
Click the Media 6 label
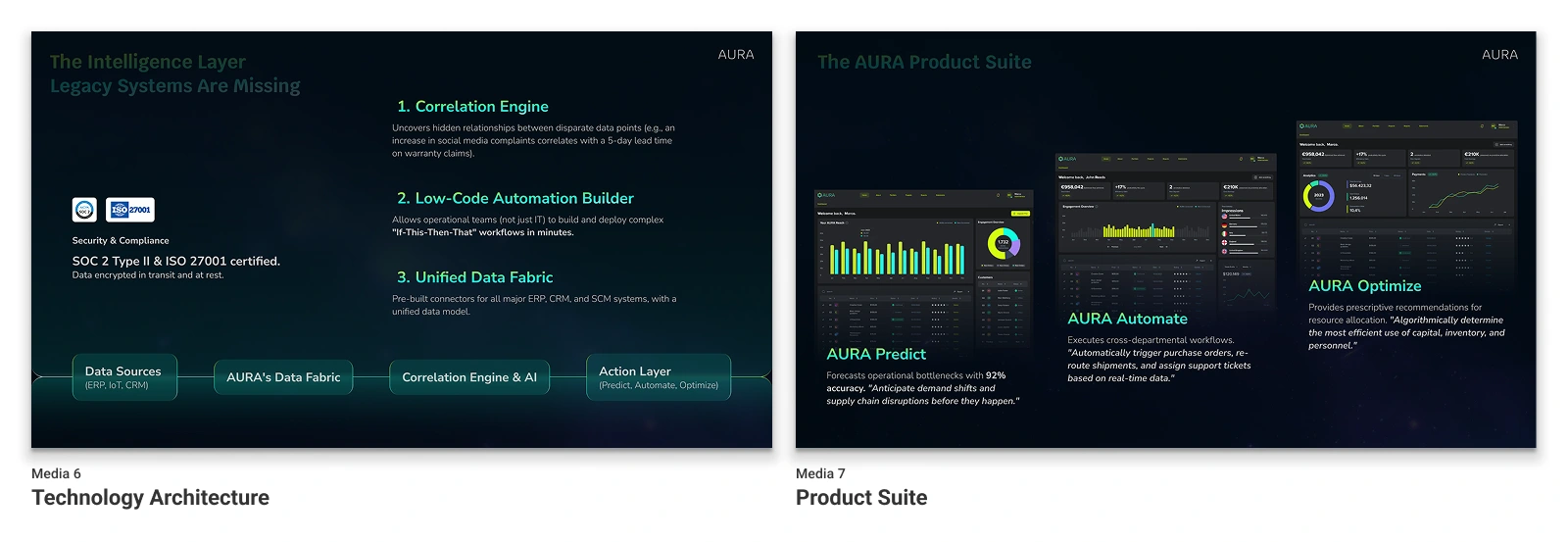56,473
